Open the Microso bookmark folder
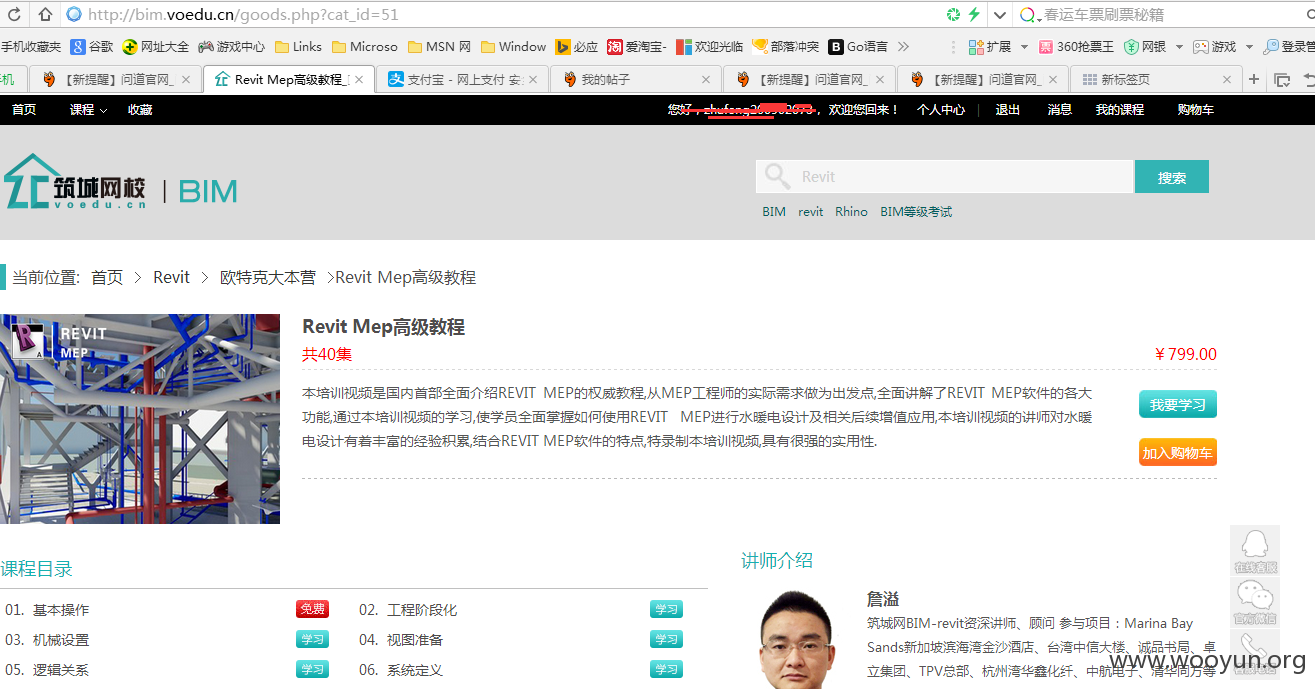 click(364, 47)
